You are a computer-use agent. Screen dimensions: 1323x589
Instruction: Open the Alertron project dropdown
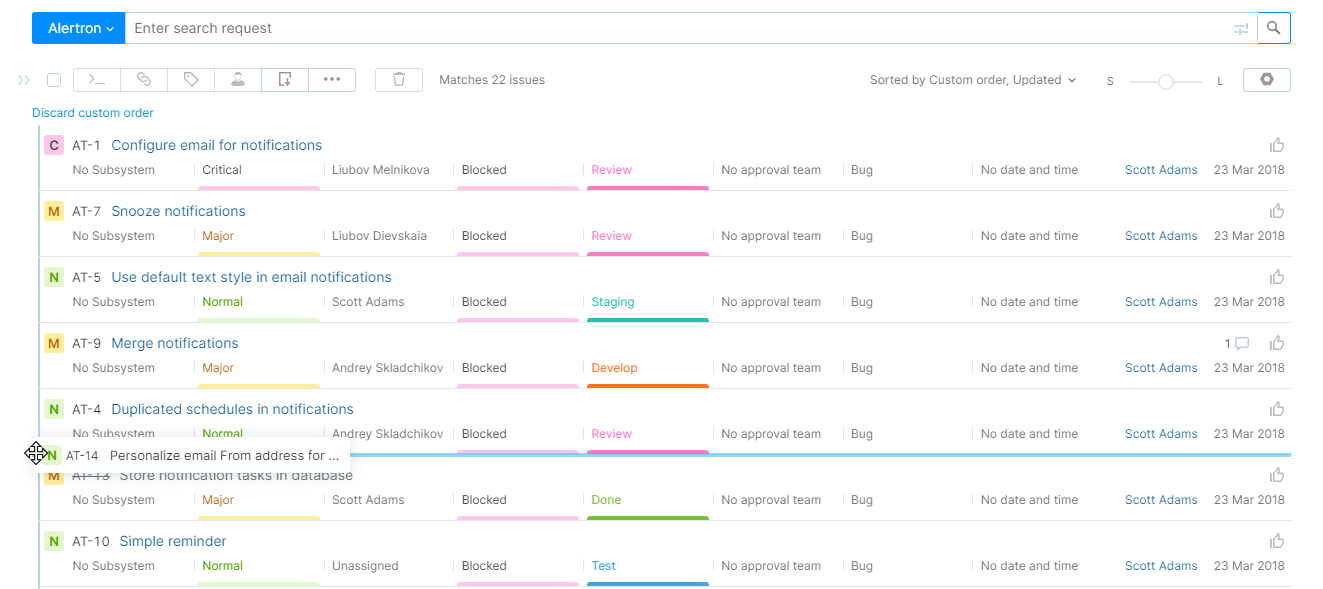click(x=78, y=28)
